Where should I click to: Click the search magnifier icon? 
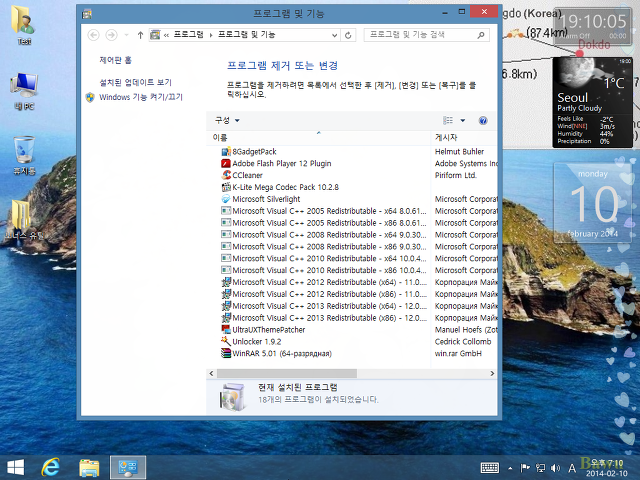[481, 35]
